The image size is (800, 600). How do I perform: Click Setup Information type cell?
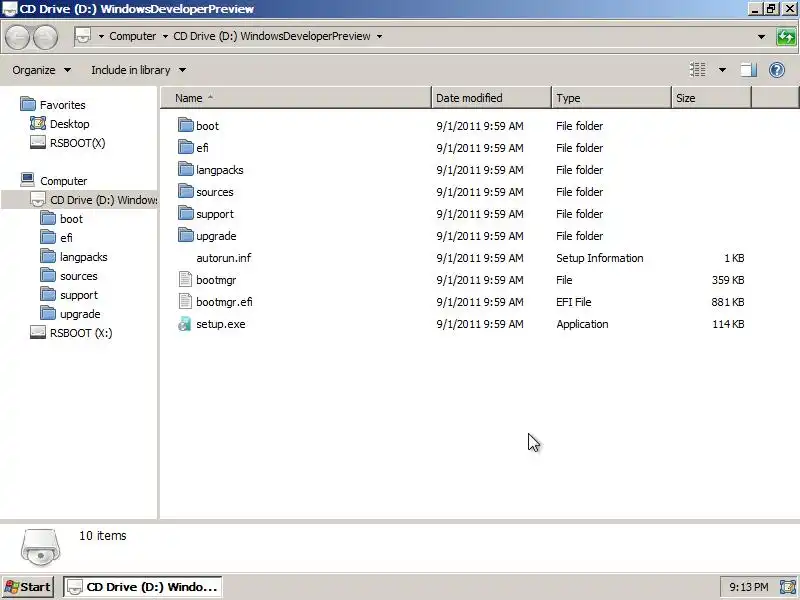tap(599, 258)
